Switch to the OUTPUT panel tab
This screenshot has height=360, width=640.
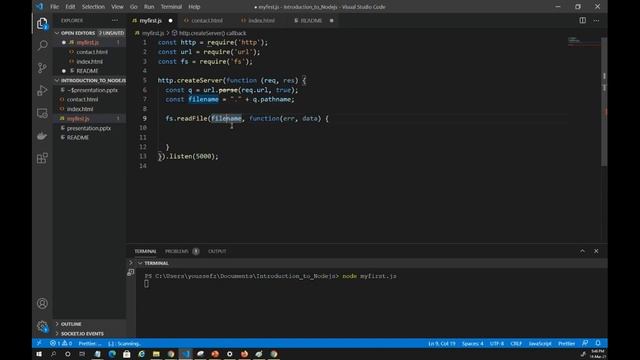coord(217,251)
